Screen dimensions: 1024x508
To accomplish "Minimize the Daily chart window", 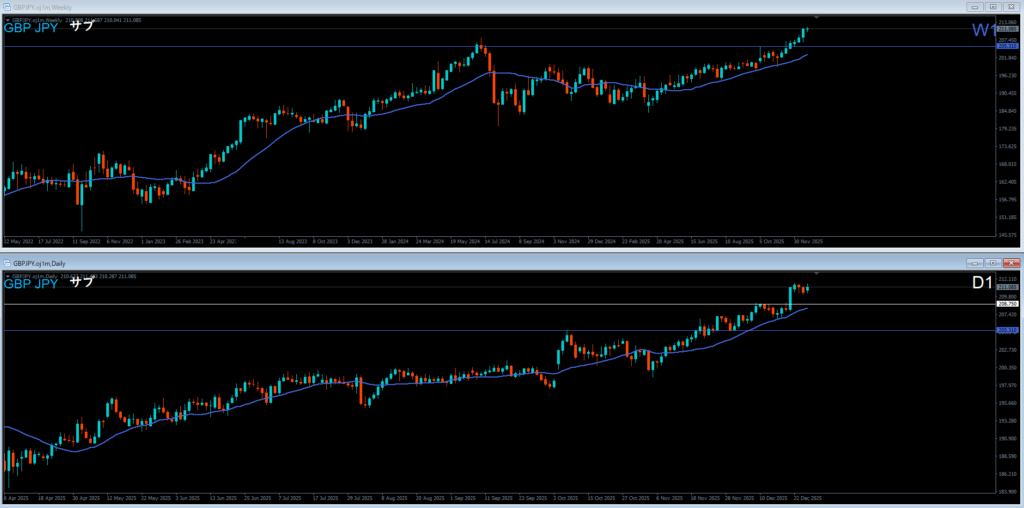I will 974,262.
